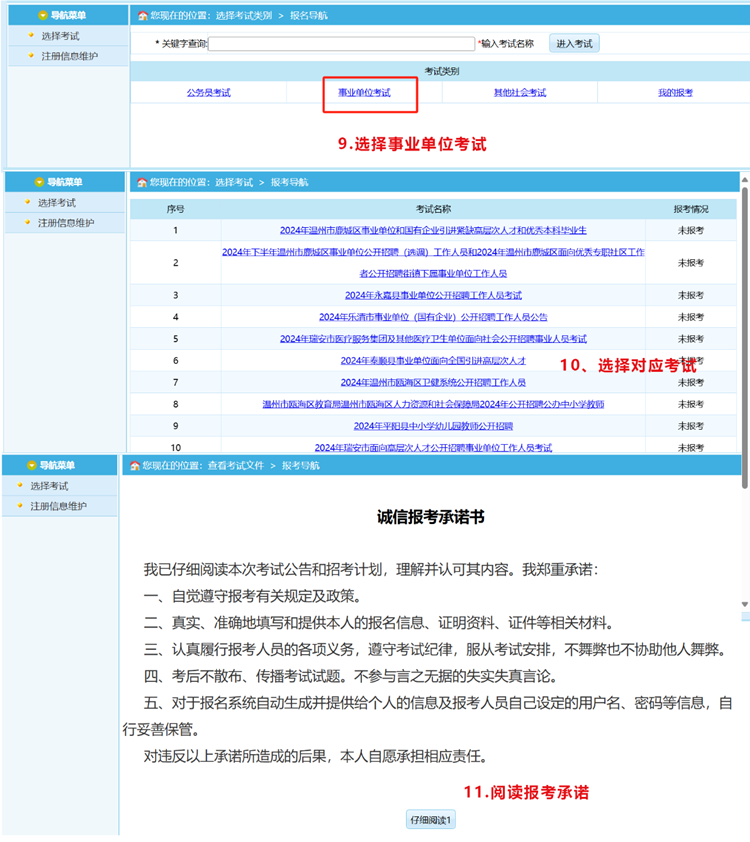Click the 仔细阅读1 button
The height and width of the screenshot is (842, 750).
(x=431, y=821)
